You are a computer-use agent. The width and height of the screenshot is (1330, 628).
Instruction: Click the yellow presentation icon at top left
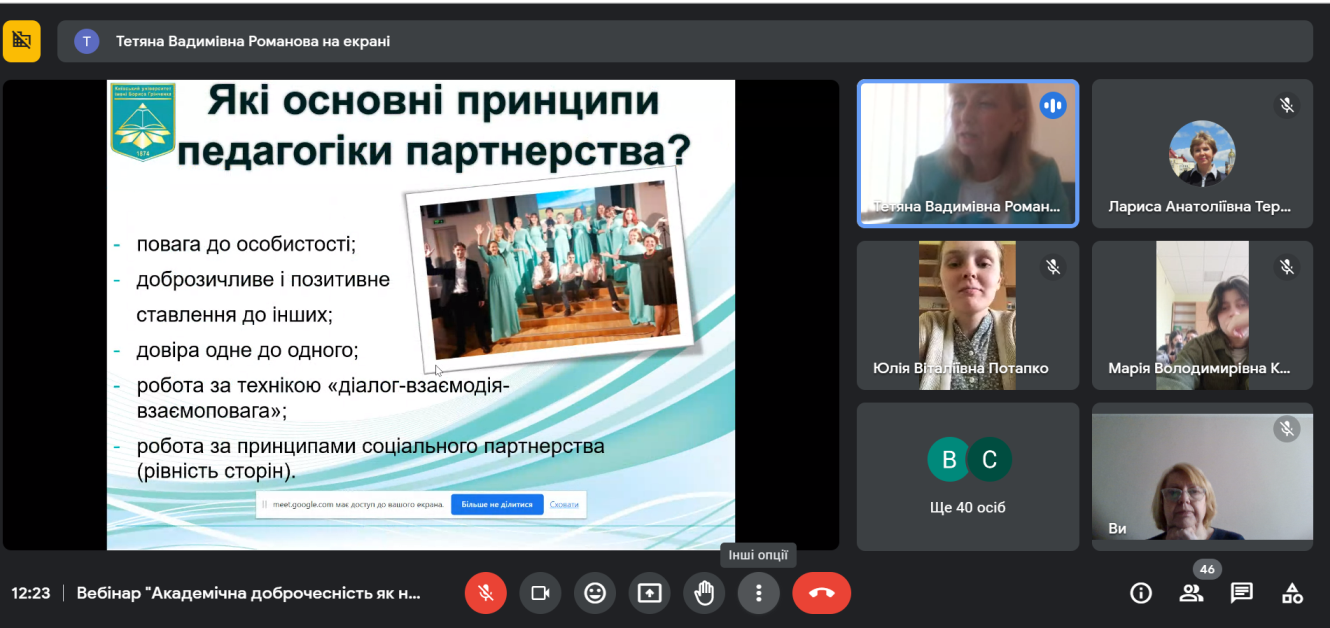coord(22,41)
